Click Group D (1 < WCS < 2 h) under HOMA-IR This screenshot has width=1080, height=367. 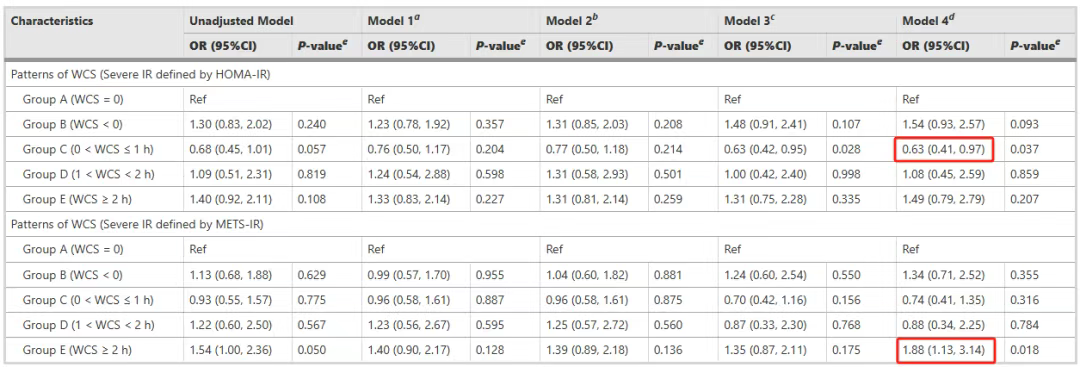pyautogui.click(x=87, y=175)
